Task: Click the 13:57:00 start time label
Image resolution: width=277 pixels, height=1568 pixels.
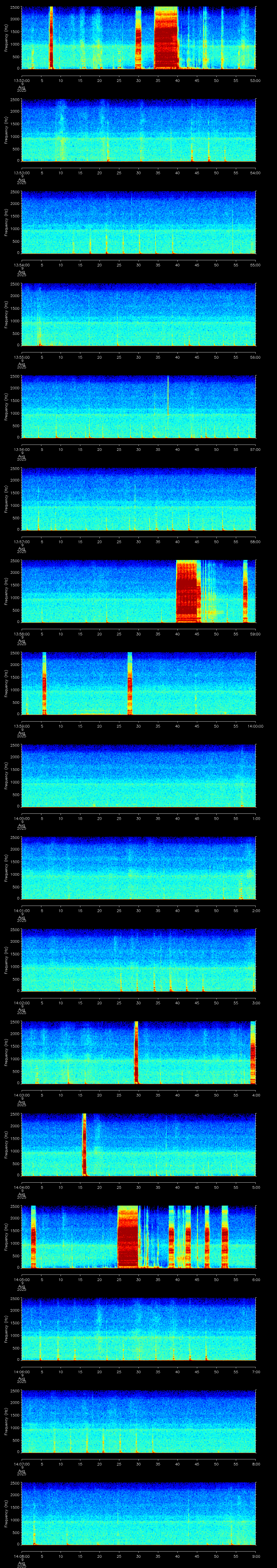Action: pos(21,542)
